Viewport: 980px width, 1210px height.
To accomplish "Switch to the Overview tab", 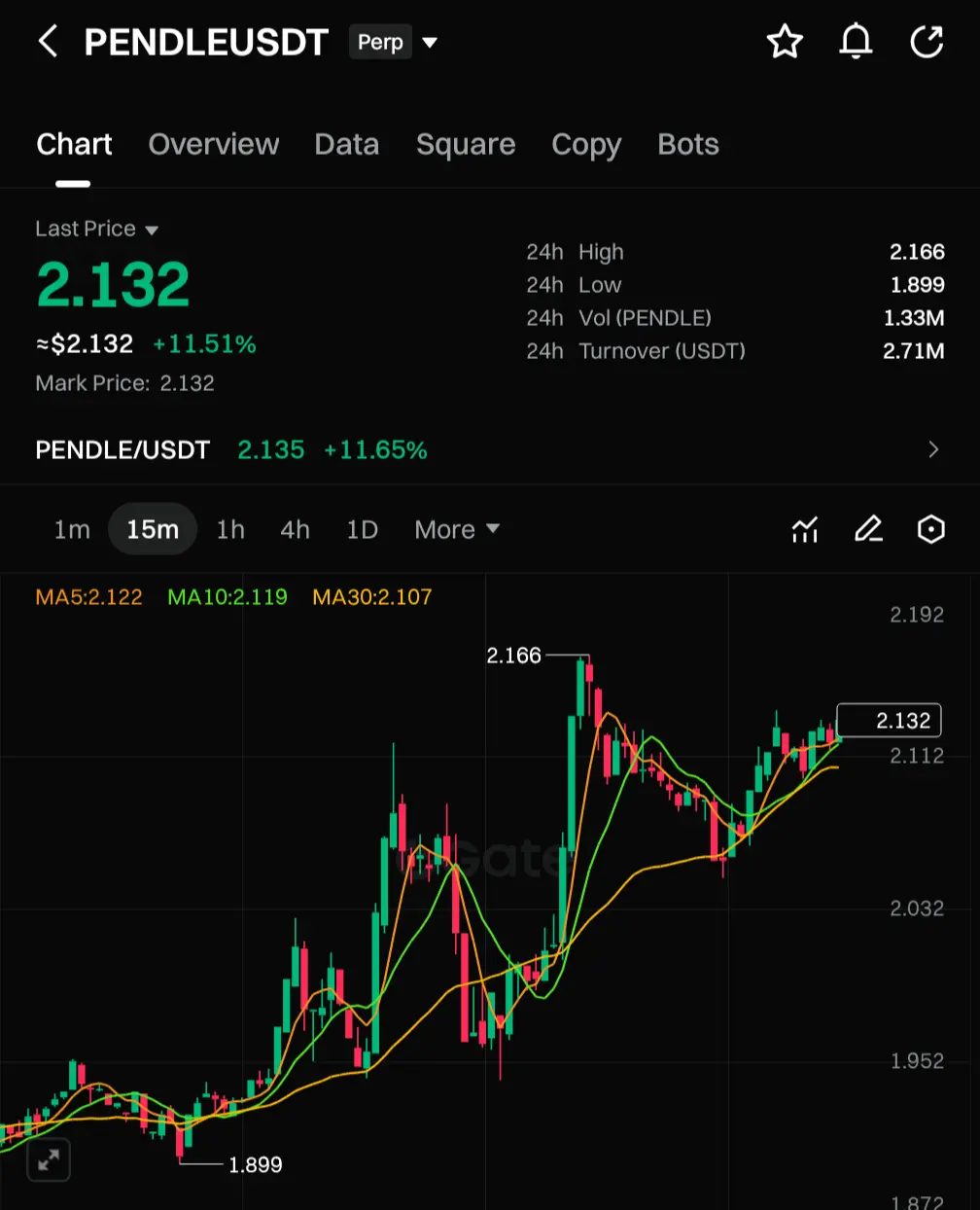I will coord(214,144).
